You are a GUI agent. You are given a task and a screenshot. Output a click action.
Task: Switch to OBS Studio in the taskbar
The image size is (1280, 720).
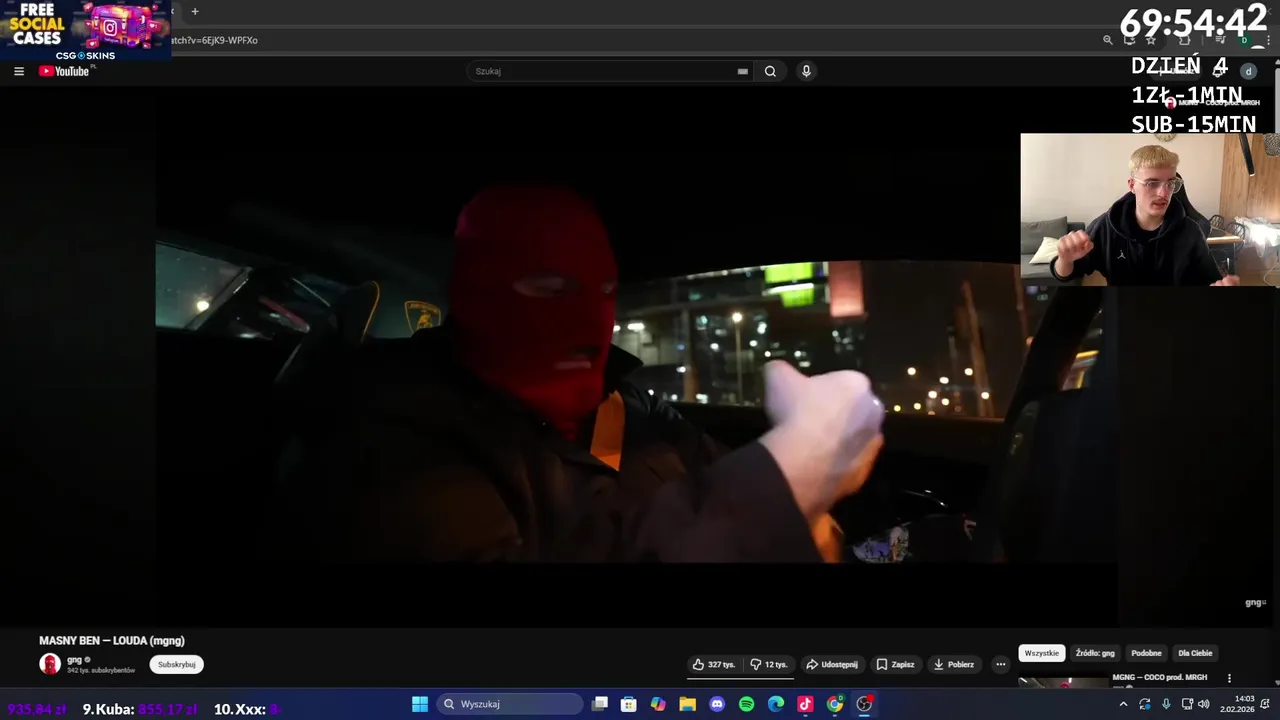(x=864, y=704)
